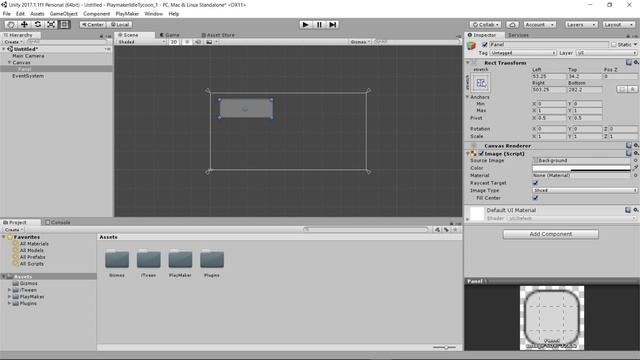Select the Hand tool in toolbar
The width and height of the screenshot is (640, 360).
pos(11,24)
